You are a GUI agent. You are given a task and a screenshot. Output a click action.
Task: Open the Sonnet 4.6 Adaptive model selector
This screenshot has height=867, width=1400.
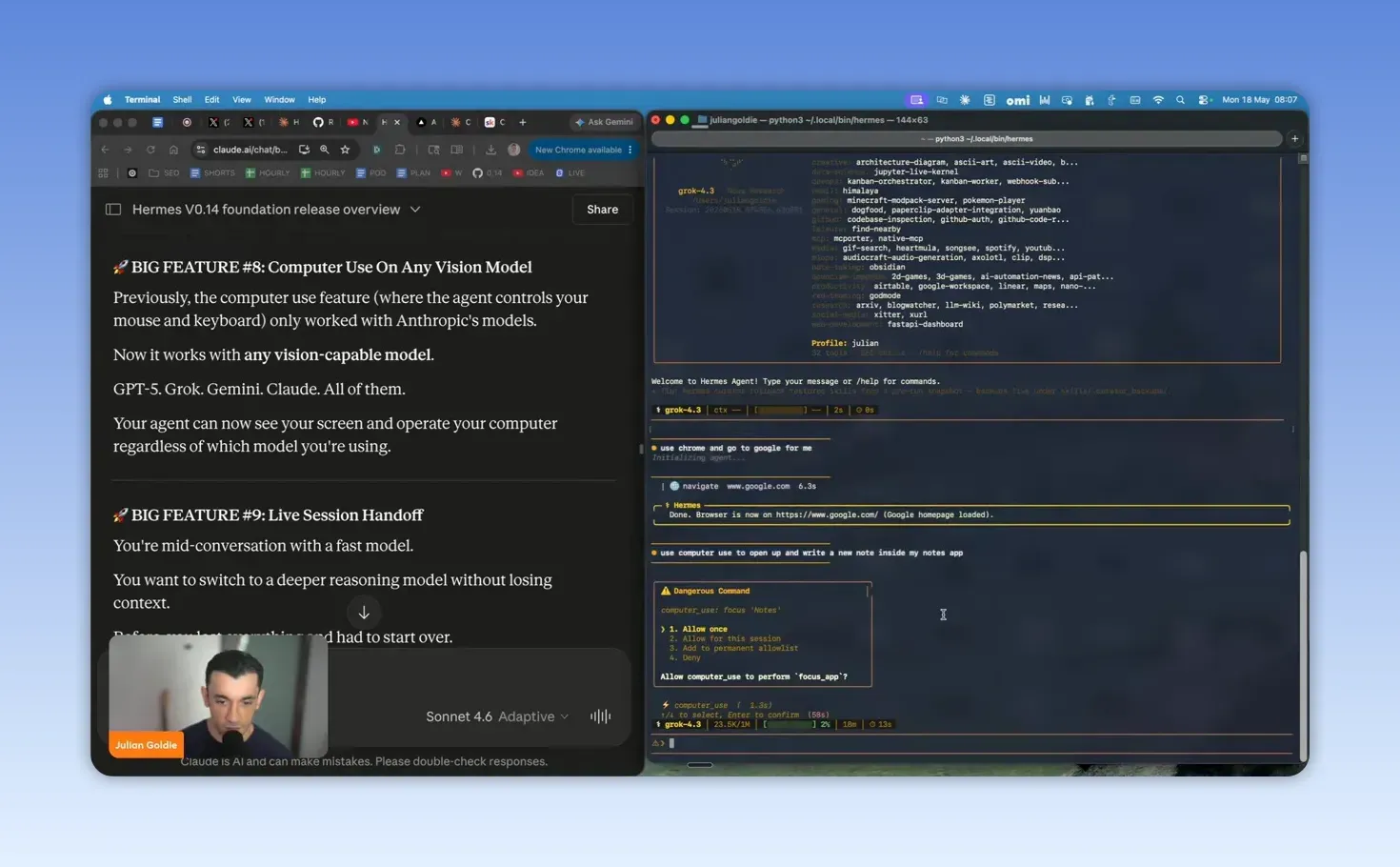point(496,716)
